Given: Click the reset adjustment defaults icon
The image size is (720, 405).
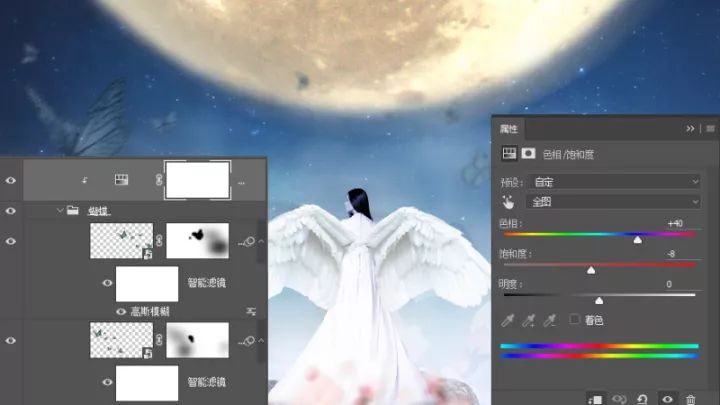Looking at the screenshot, I should 642,399.
